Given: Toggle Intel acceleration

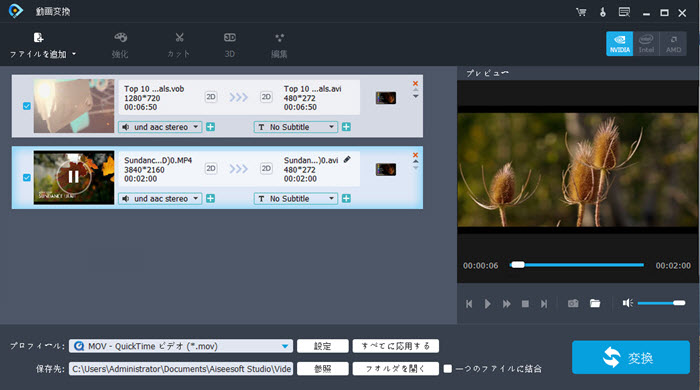Looking at the screenshot, I should (646, 43).
